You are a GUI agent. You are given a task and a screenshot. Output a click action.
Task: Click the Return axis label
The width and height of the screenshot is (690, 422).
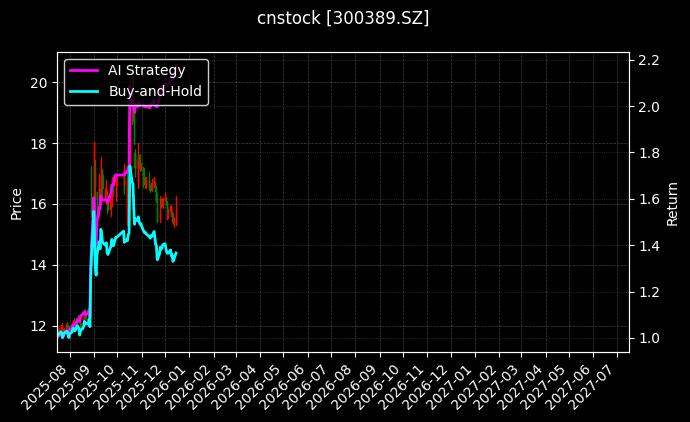(672, 204)
